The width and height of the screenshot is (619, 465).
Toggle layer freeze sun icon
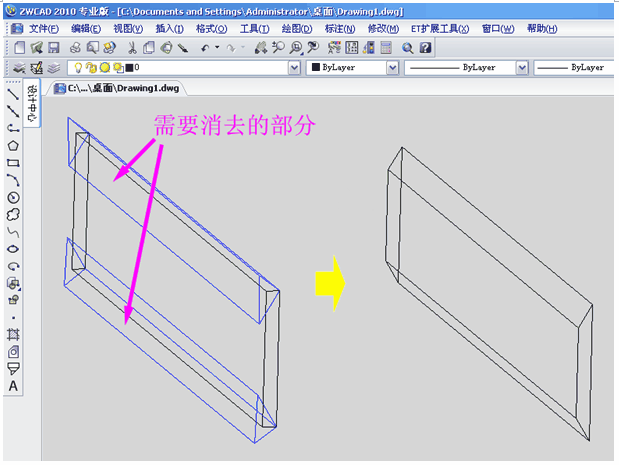[x=104, y=68]
